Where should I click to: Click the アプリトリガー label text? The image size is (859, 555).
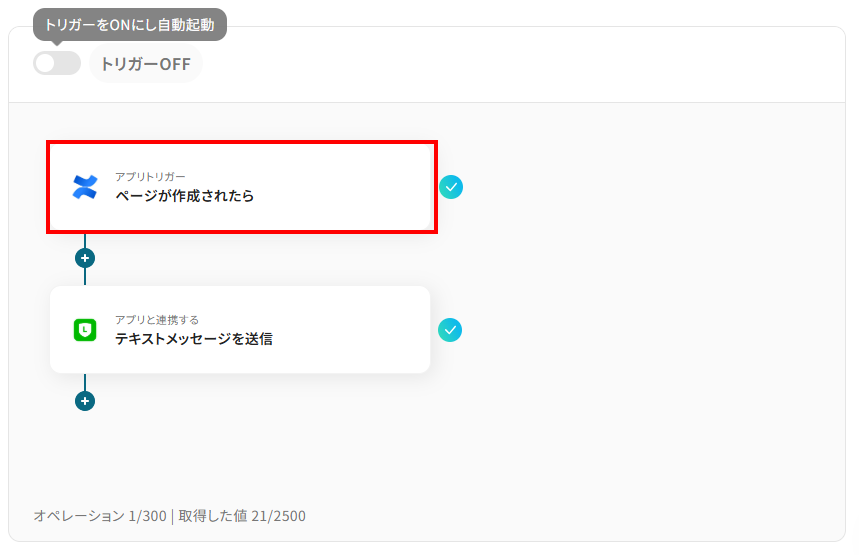click(150, 177)
